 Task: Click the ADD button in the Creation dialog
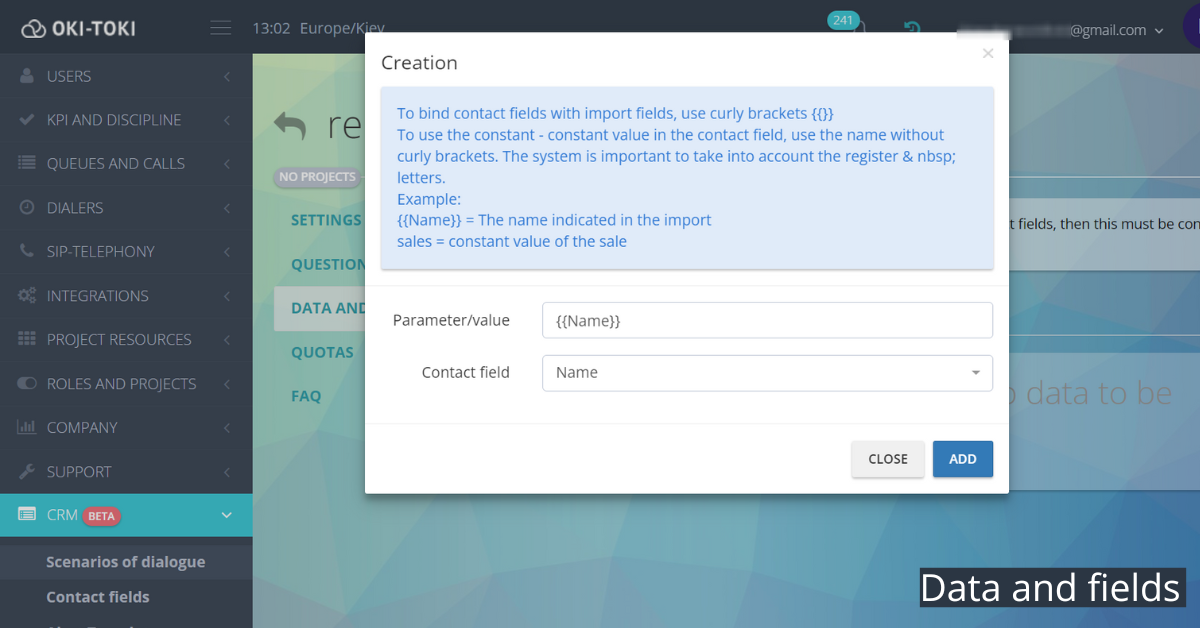point(962,459)
